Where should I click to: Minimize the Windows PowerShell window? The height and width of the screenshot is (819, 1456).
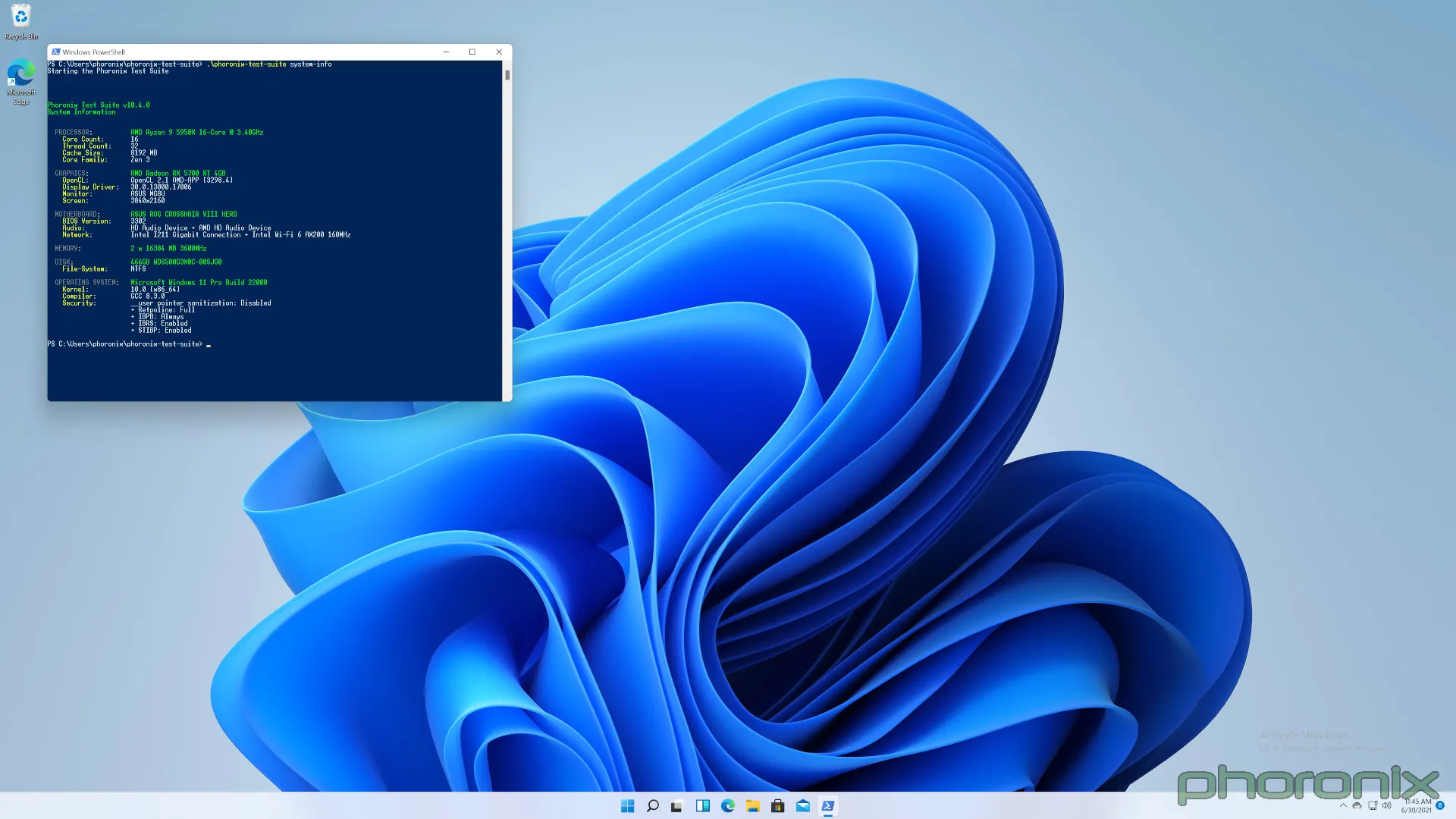pos(446,52)
